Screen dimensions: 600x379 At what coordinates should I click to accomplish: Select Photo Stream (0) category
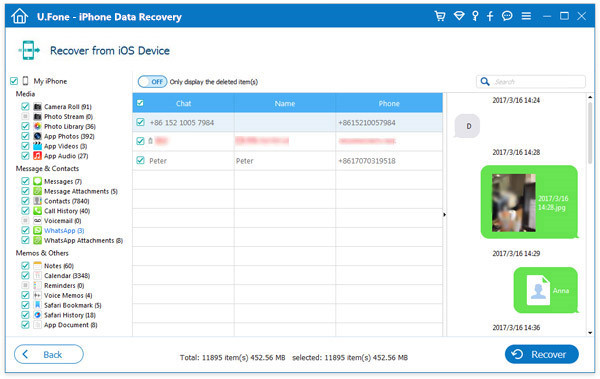click(68, 116)
